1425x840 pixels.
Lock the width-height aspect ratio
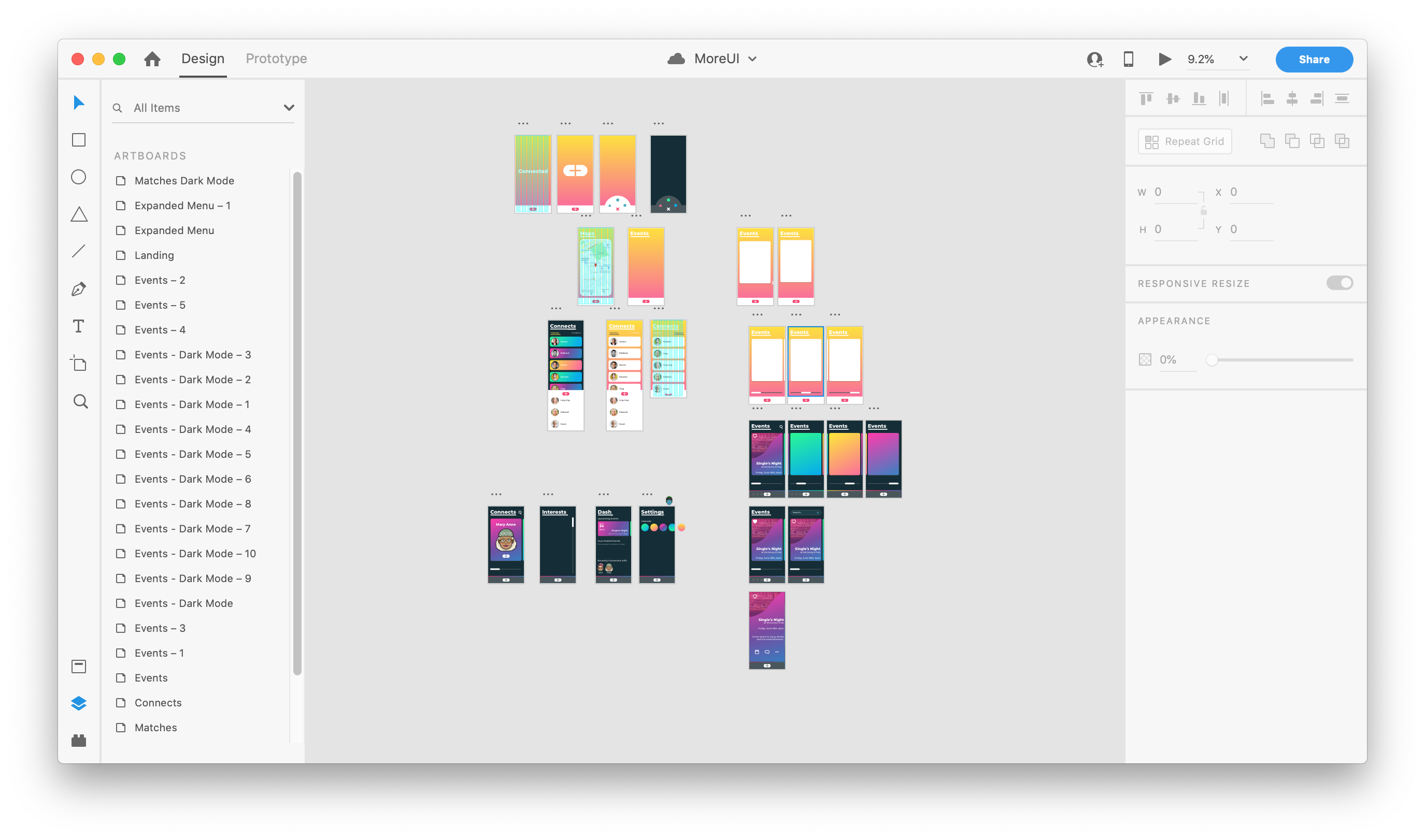[1203, 211]
